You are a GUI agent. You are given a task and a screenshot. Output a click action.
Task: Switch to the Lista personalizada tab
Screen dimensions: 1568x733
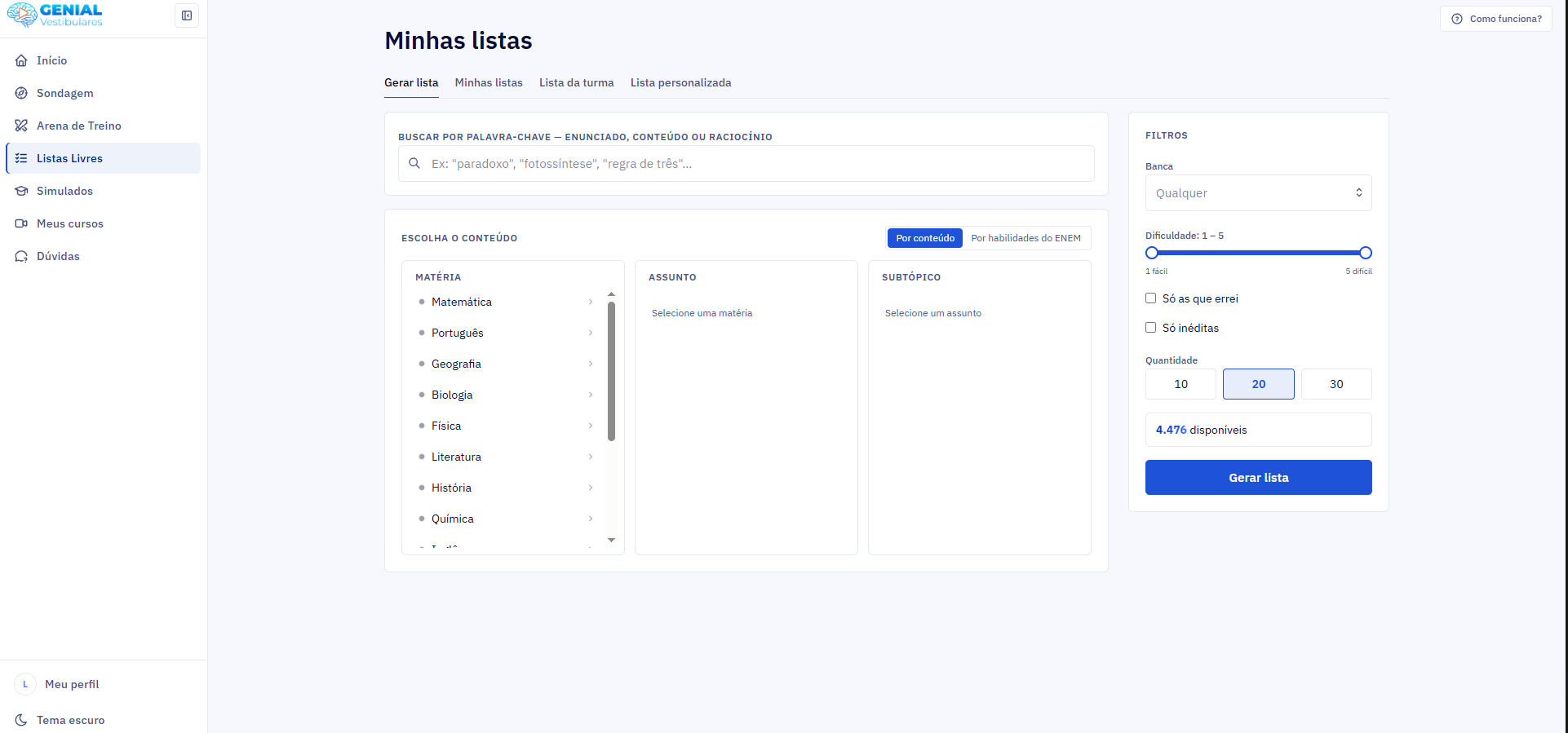tap(680, 82)
